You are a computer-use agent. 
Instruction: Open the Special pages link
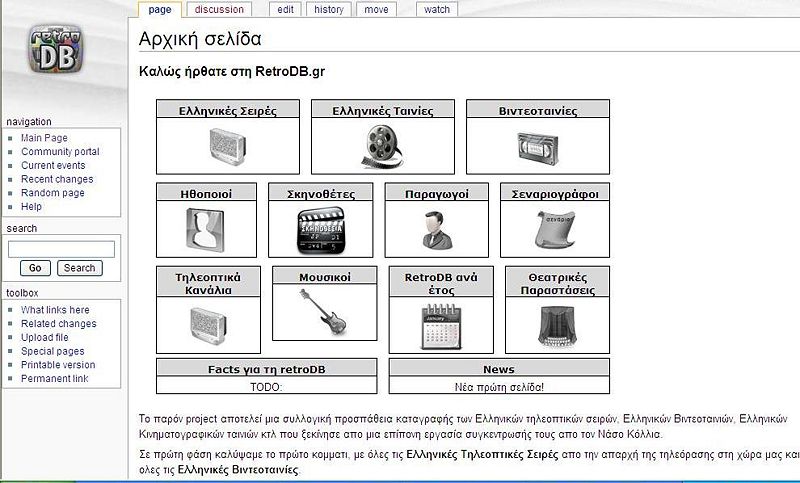click(53, 351)
